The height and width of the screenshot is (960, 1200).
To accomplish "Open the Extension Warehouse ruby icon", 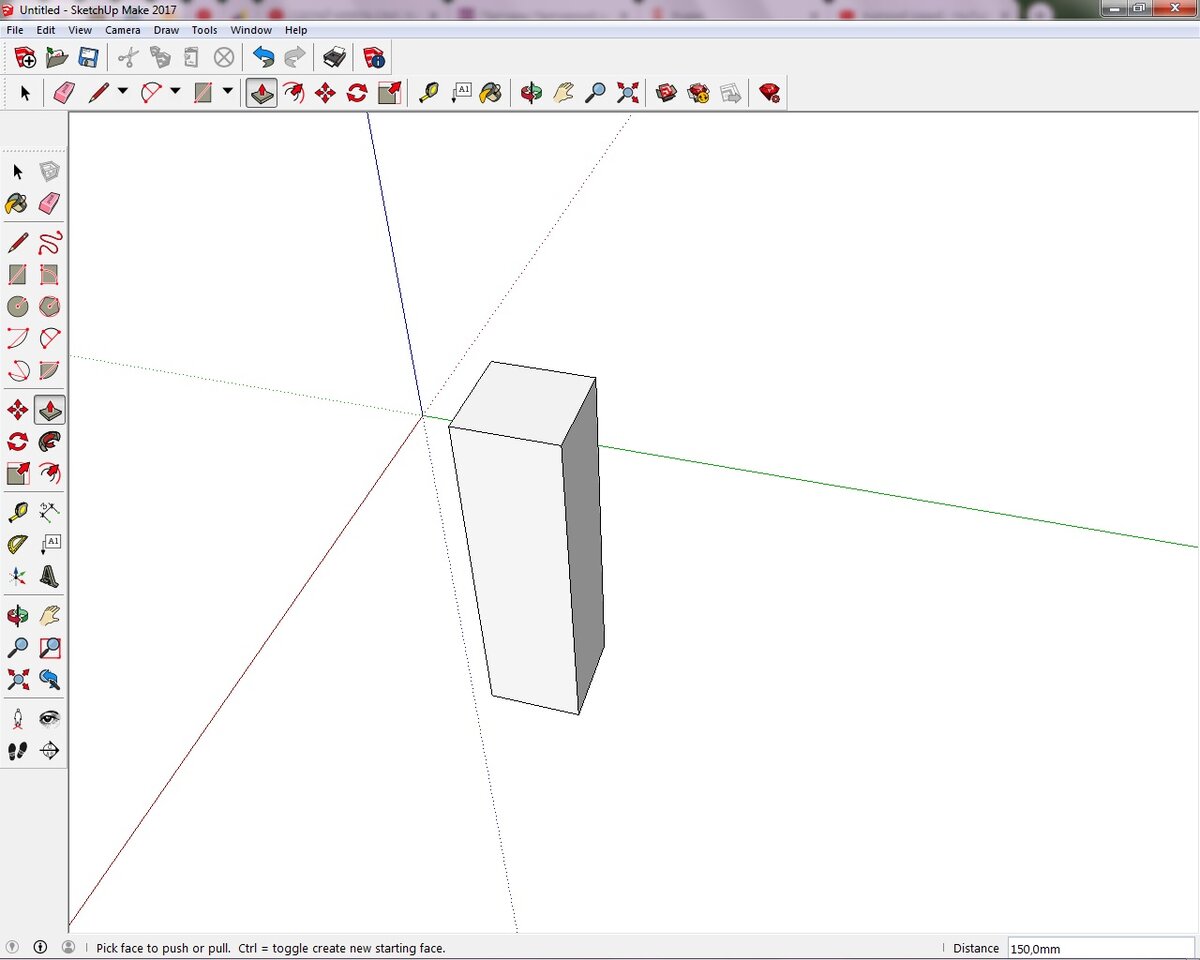I will (769, 93).
